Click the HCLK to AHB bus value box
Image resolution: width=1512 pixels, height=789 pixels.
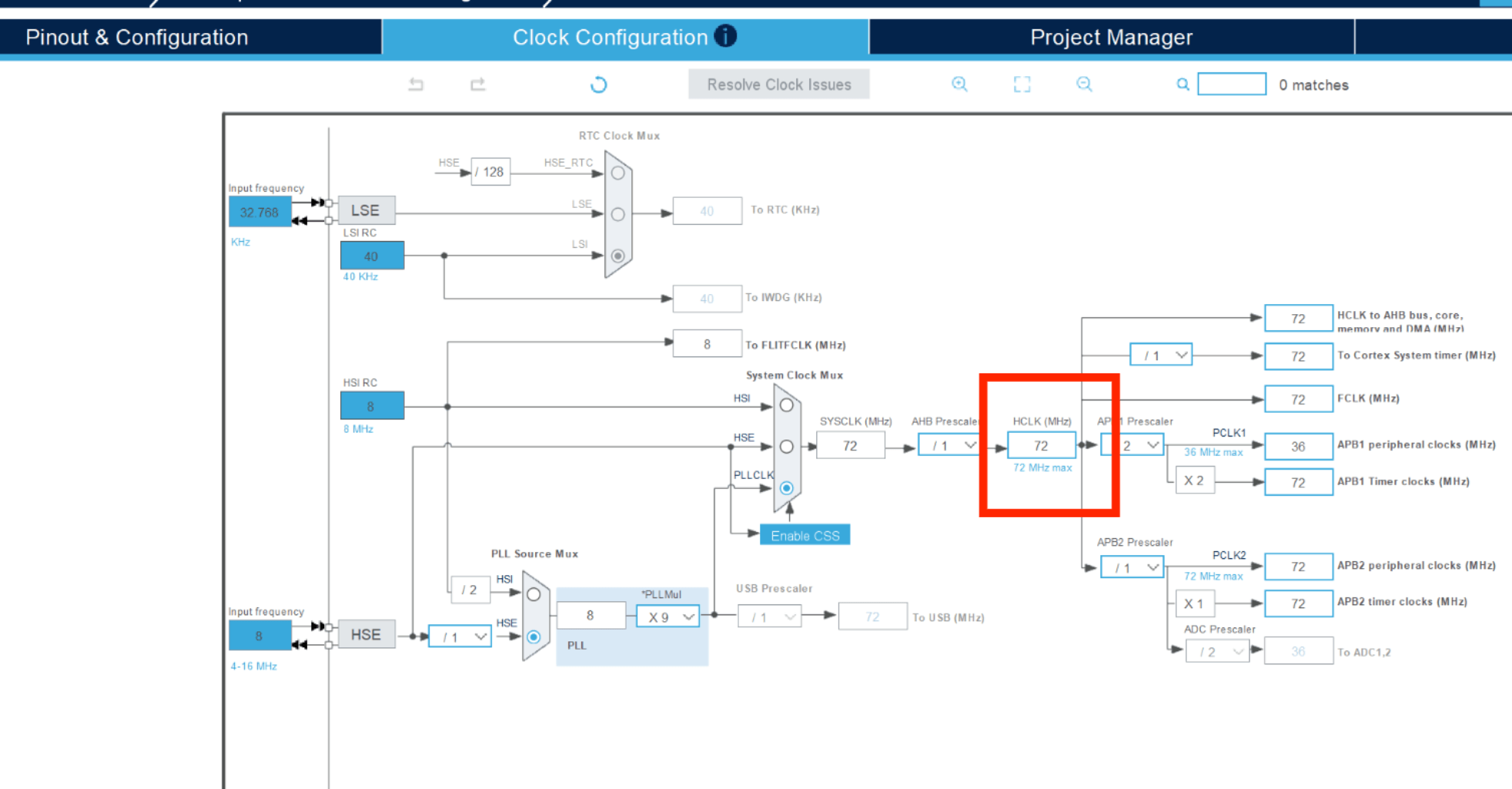coord(1298,318)
